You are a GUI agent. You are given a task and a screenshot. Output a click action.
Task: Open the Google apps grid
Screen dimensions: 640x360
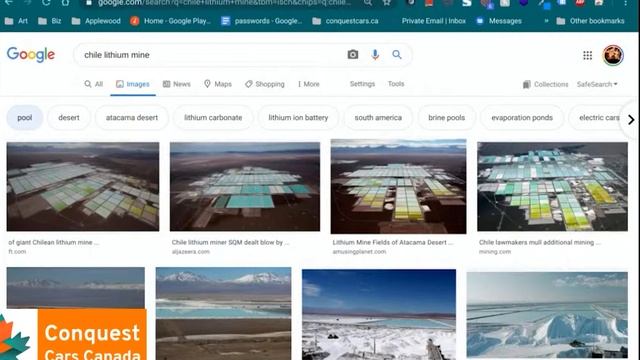(x=587, y=55)
